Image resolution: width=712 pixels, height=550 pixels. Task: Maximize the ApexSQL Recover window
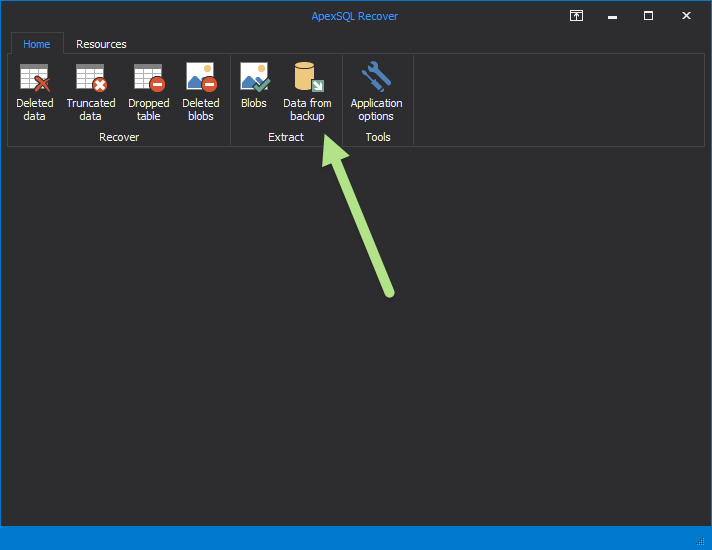[x=648, y=16]
